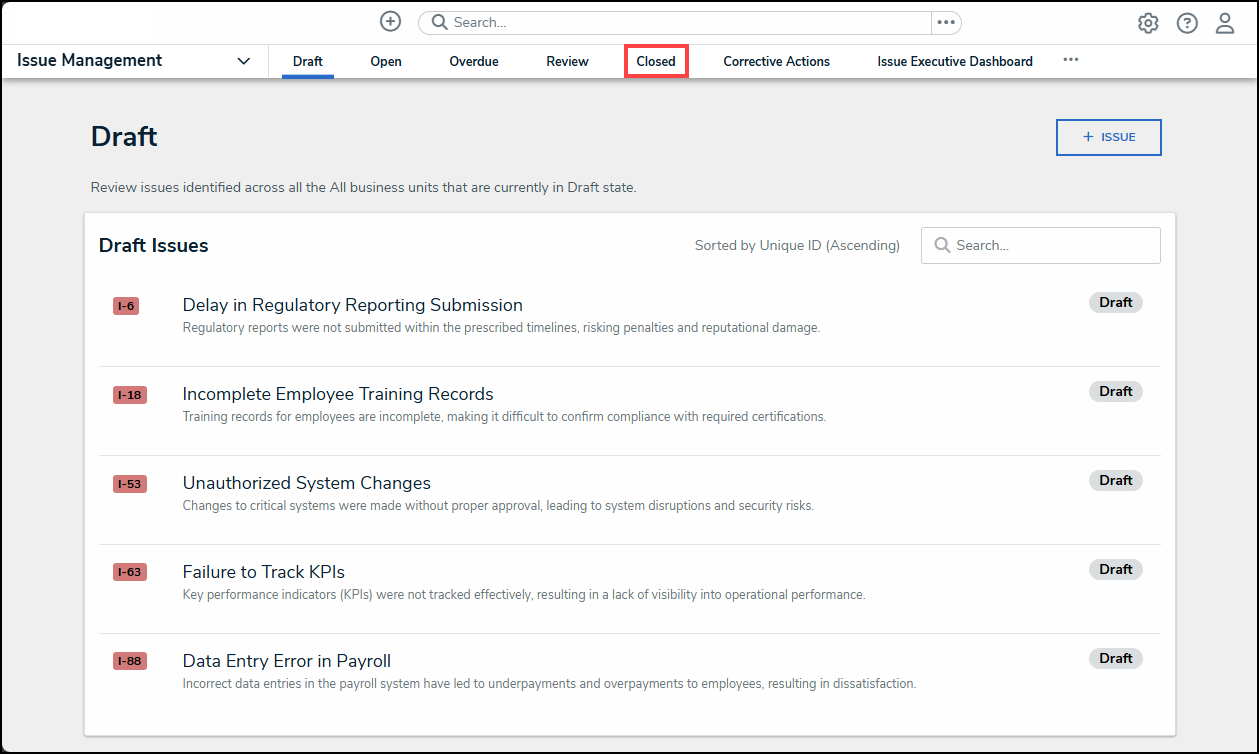Switch to the Closed tab
Screen dimensions: 1259x754
pyautogui.click(x=656, y=61)
